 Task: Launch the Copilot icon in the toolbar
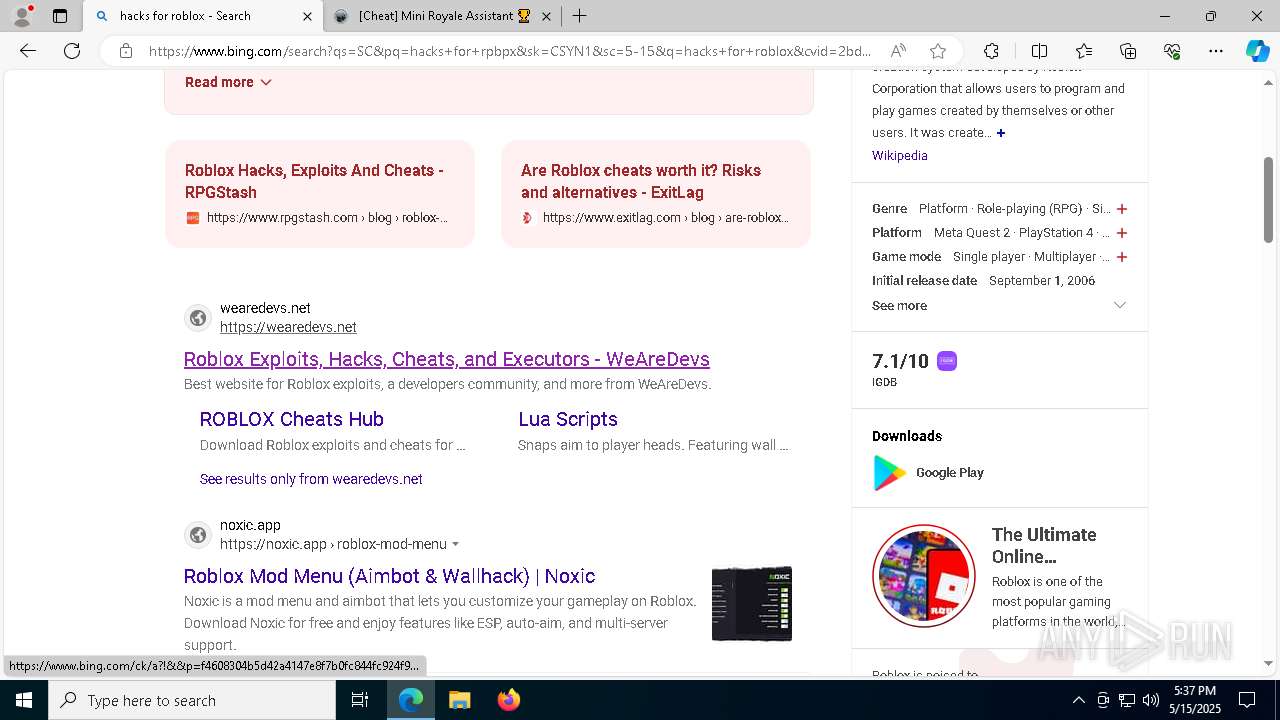click(1257, 51)
